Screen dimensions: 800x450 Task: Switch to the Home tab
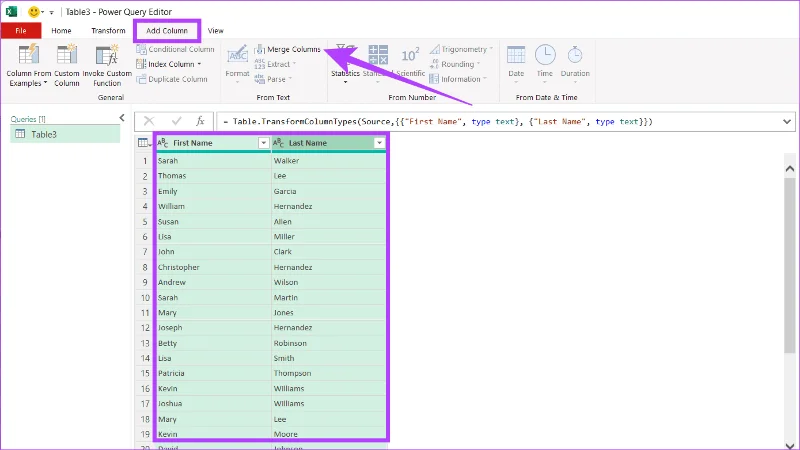(61, 31)
